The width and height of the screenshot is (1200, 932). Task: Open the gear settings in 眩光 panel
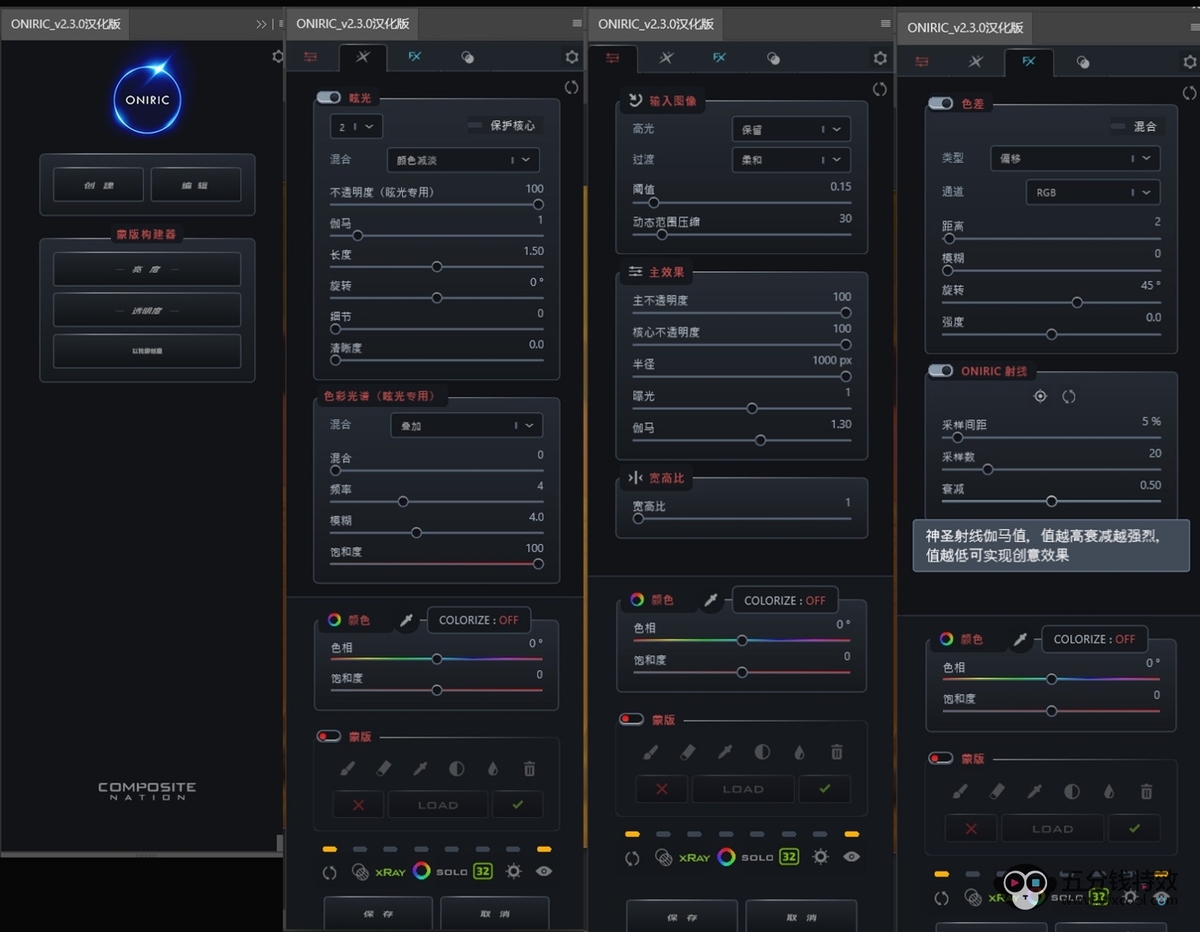pos(572,58)
